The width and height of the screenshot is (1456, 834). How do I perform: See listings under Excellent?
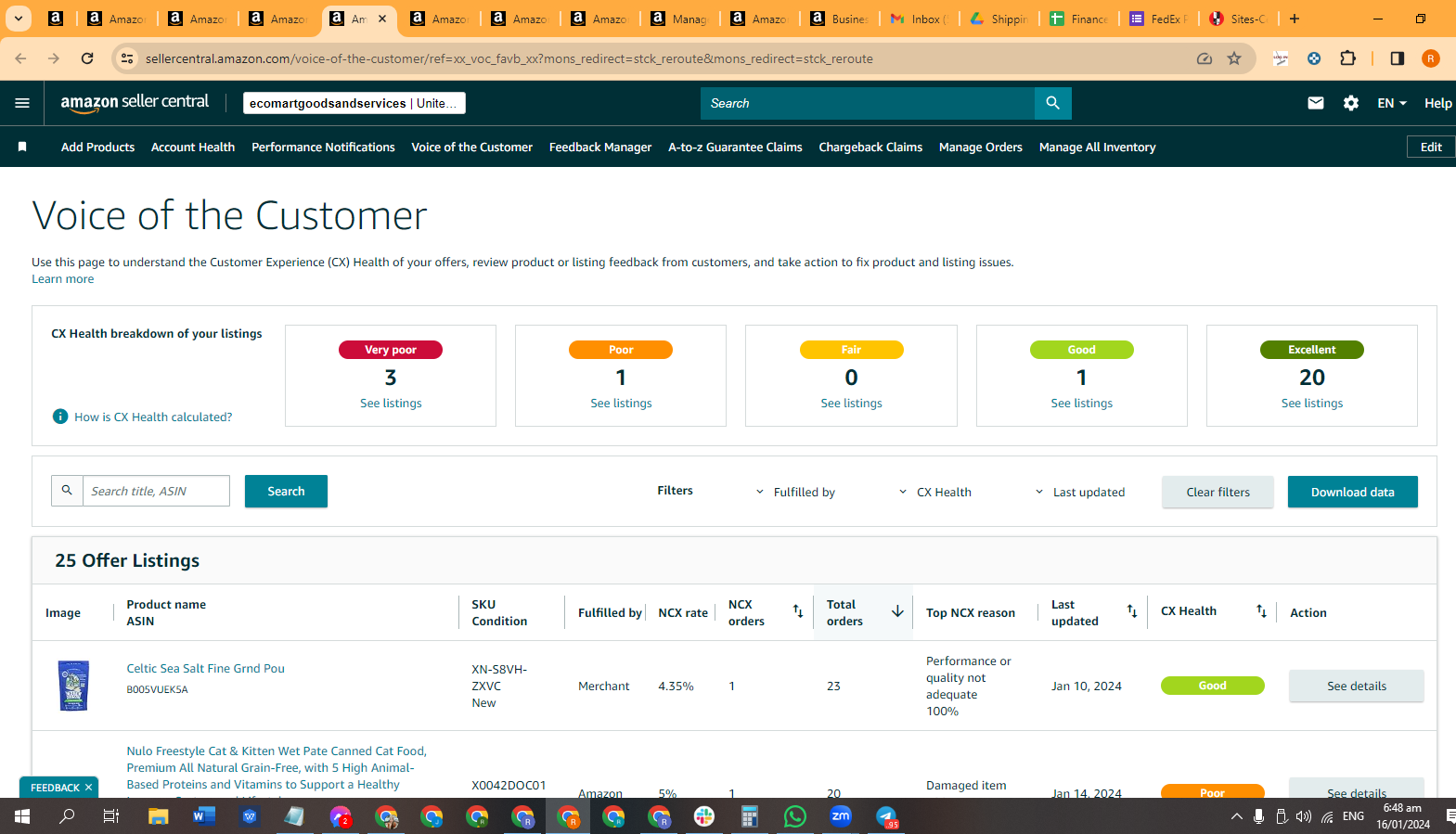(1311, 403)
